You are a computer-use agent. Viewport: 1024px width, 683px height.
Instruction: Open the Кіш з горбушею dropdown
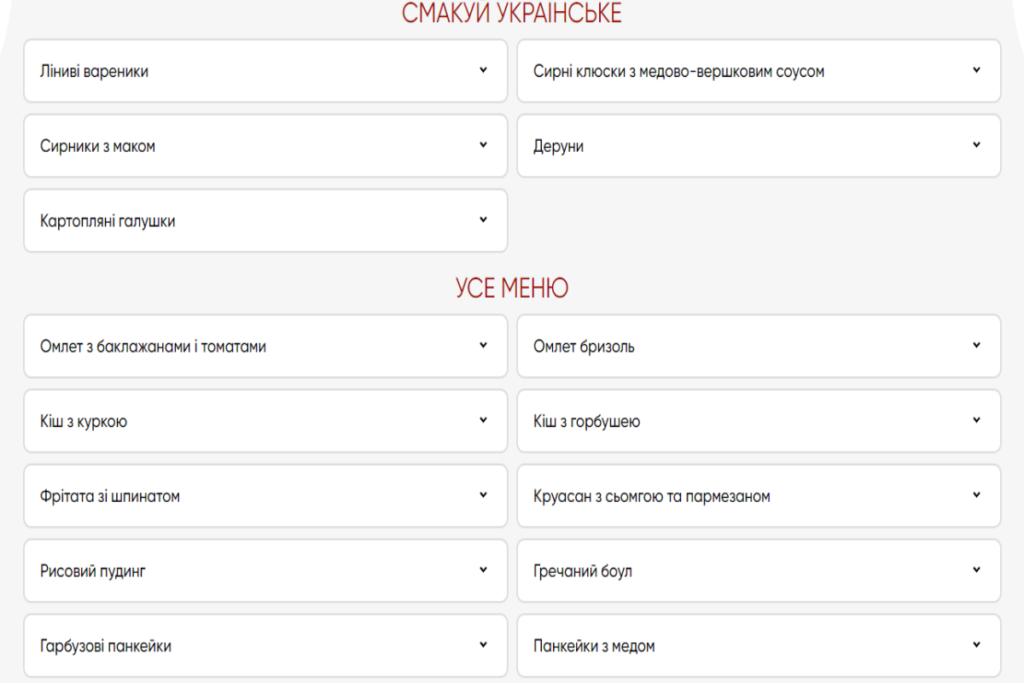(758, 421)
